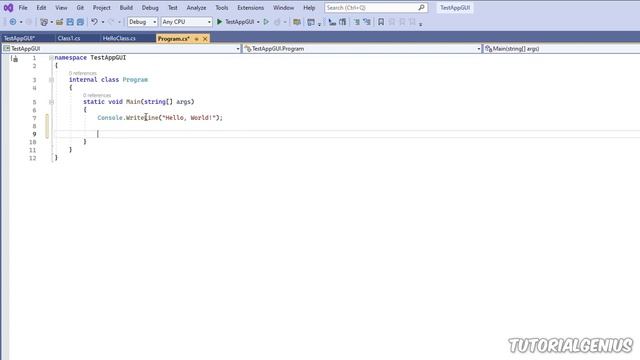Screen dimensions: 640x360
Task: Expand the startup project arrow next to TestAppGUI
Action: [258, 22]
